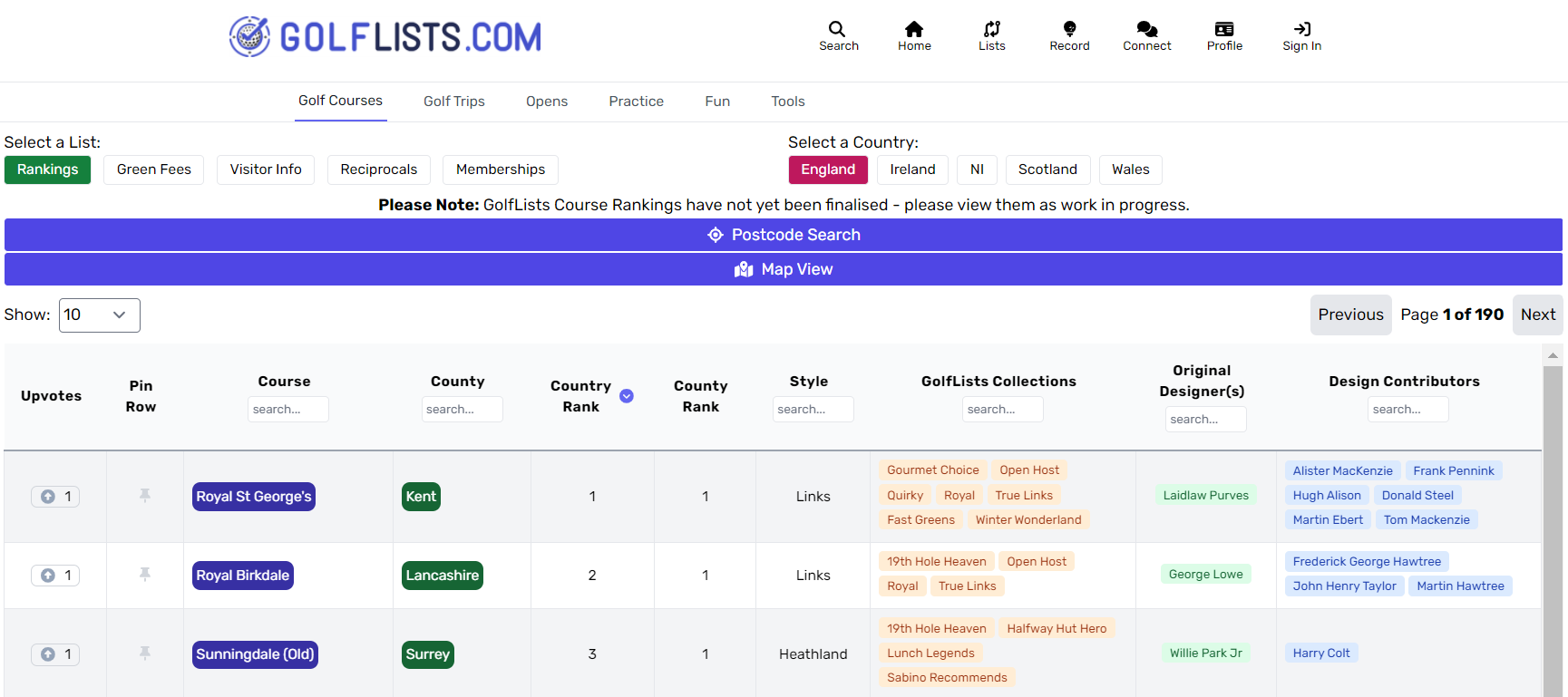Select the Rankings list

[47, 169]
